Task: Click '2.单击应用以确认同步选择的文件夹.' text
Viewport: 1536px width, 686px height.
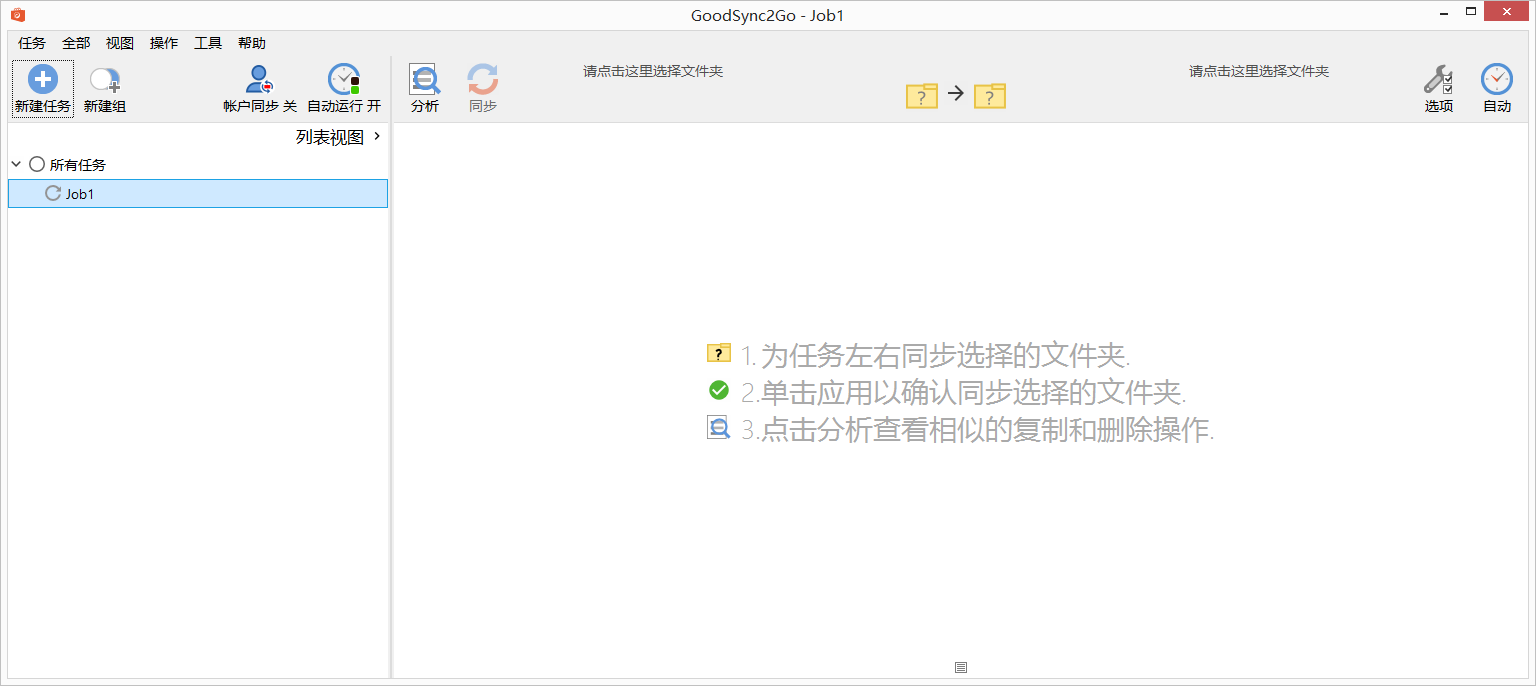Action: (x=964, y=392)
